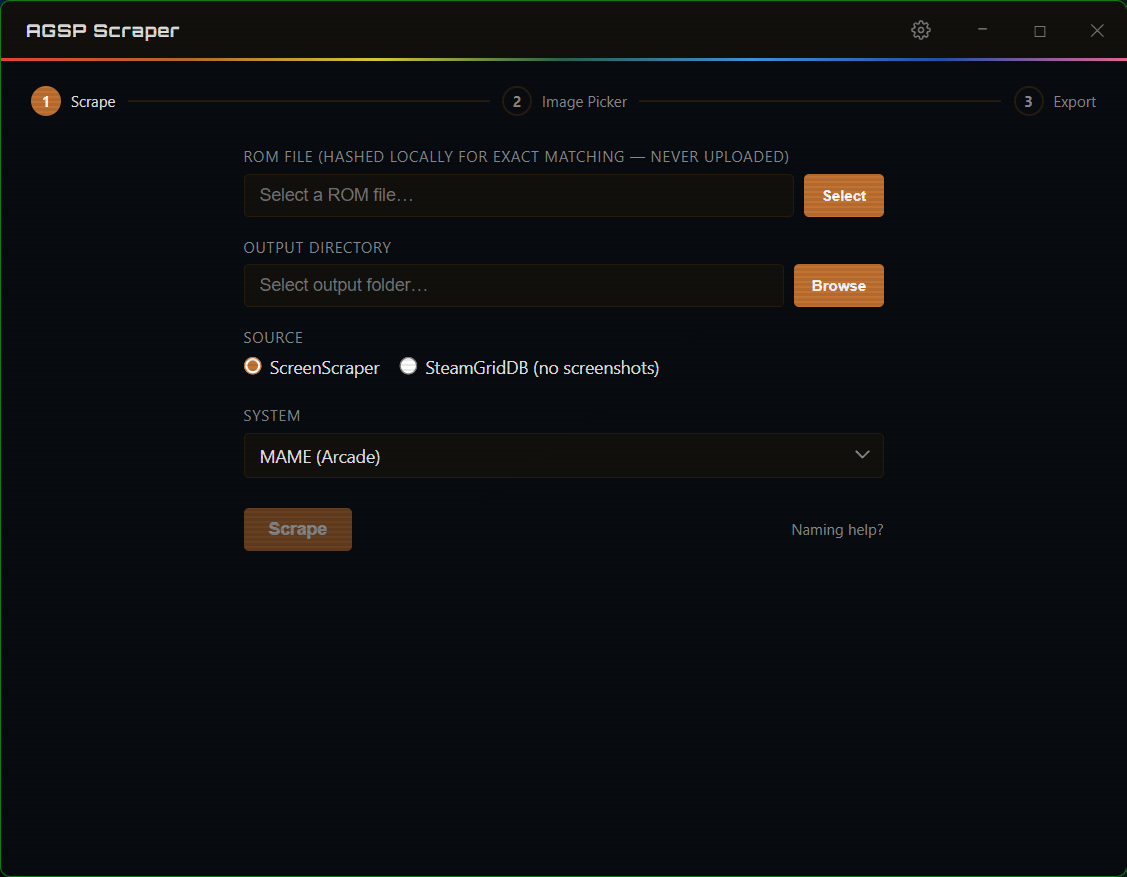
Task: Open the settings gear icon
Action: [920, 30]
